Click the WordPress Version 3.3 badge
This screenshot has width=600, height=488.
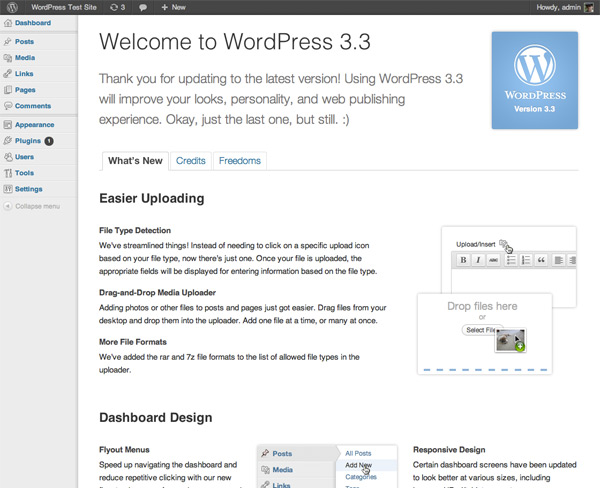pyautogui.click(x=535, y=80)
